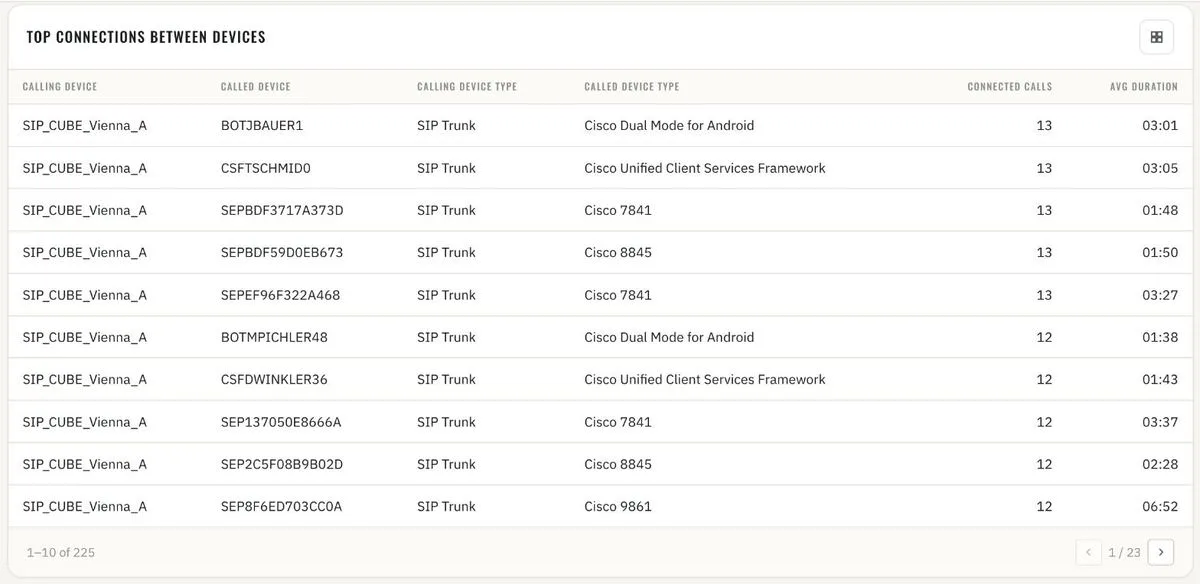Screen dimensions: 1200x584
Task: Select called device CSFDWINKLER36
Action: click(274, 379)
